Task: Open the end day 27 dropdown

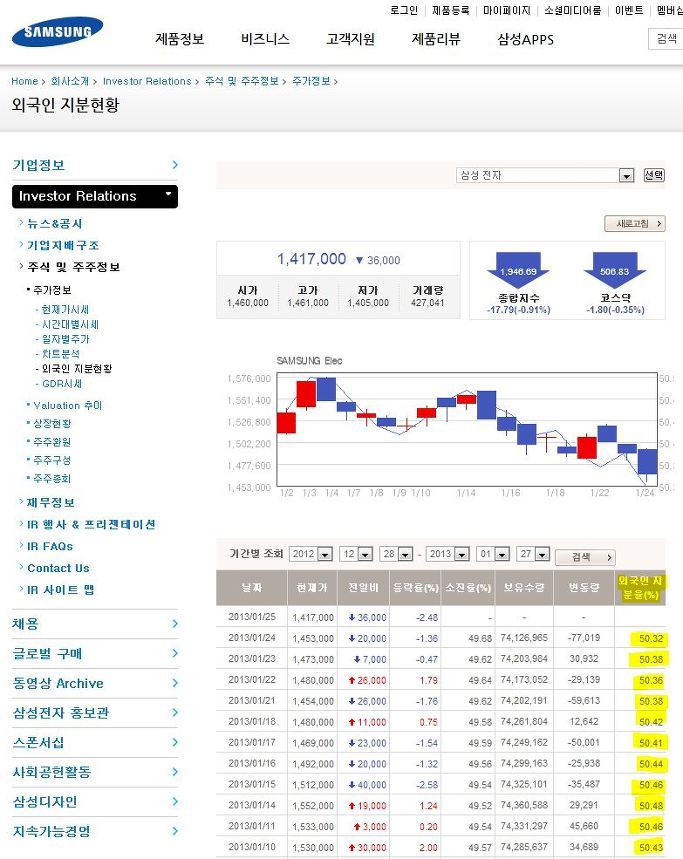Action: pos(533,554)
